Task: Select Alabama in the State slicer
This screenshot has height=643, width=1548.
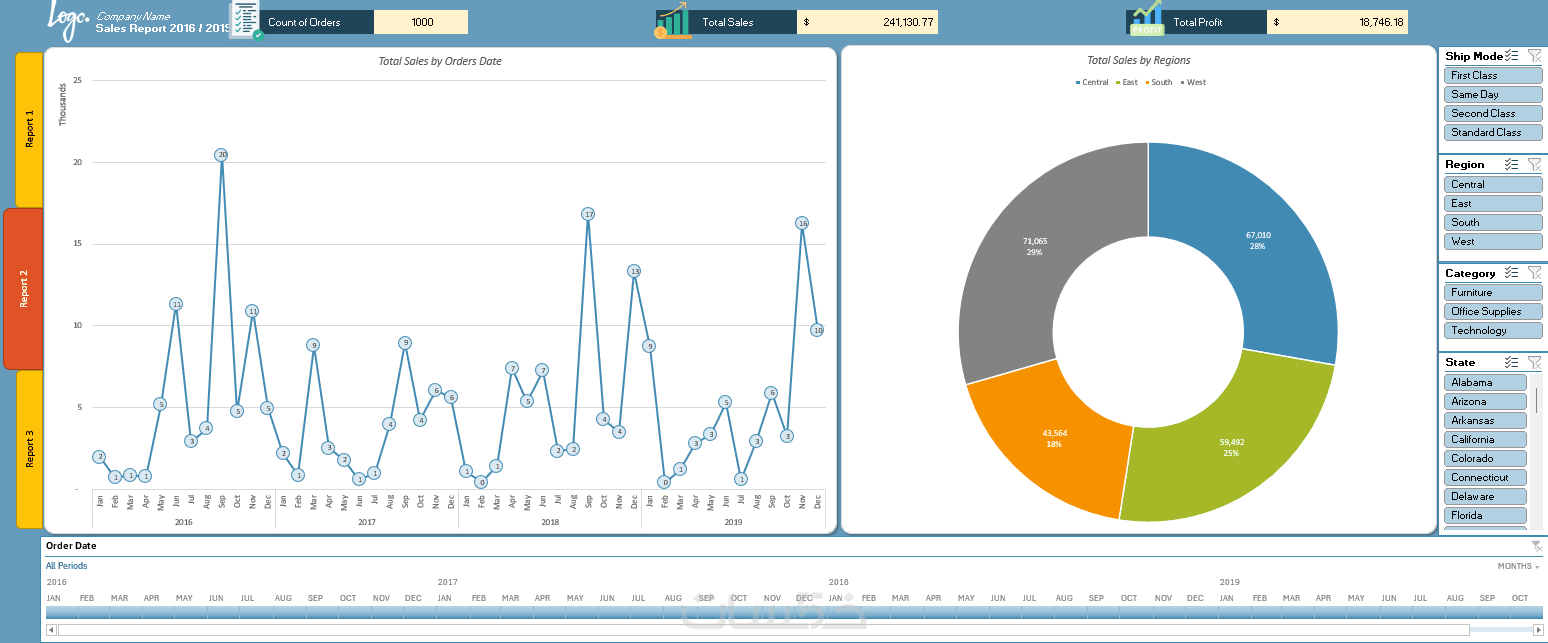Action: tap(1485, 382)
